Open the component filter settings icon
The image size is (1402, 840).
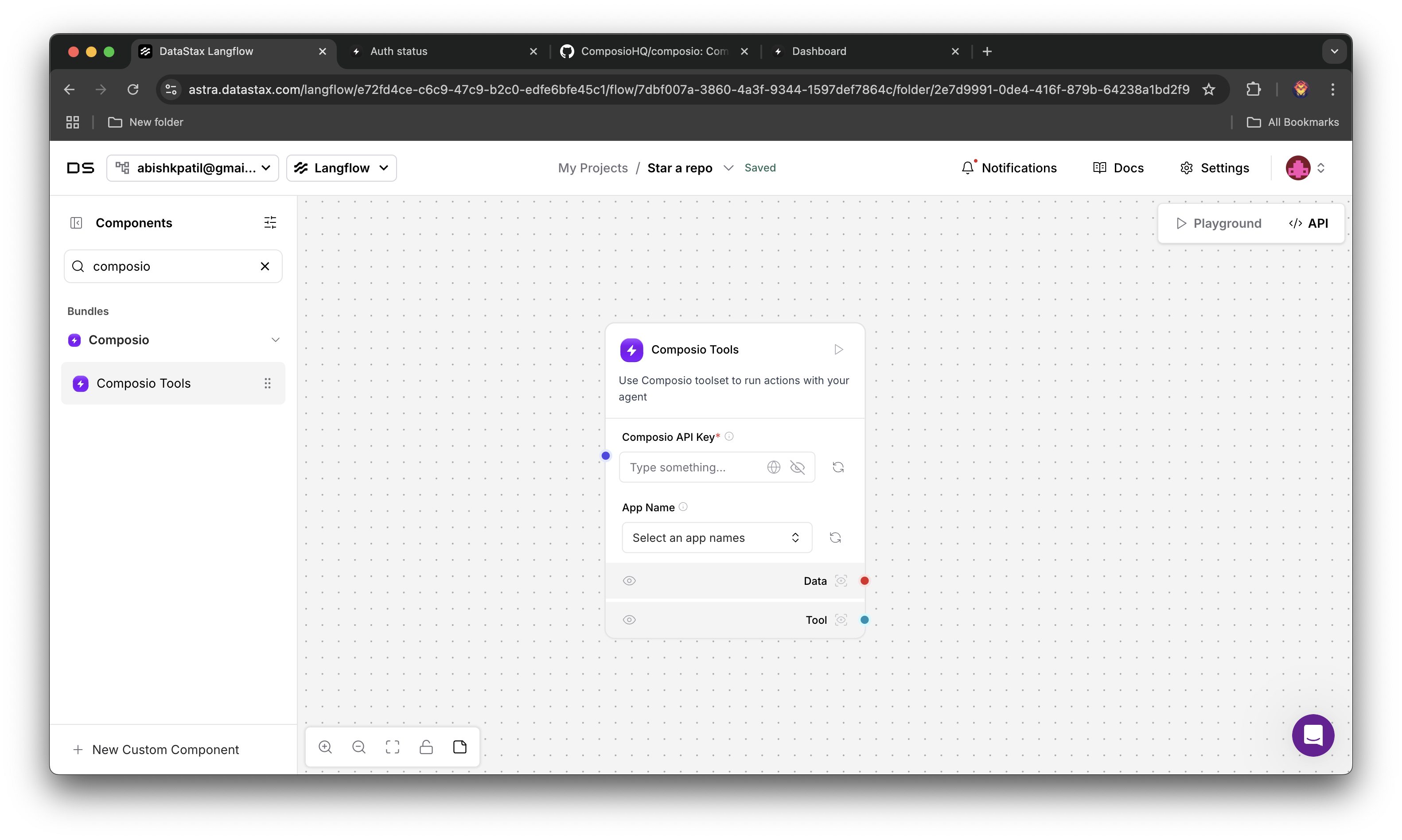click(270, 222)
